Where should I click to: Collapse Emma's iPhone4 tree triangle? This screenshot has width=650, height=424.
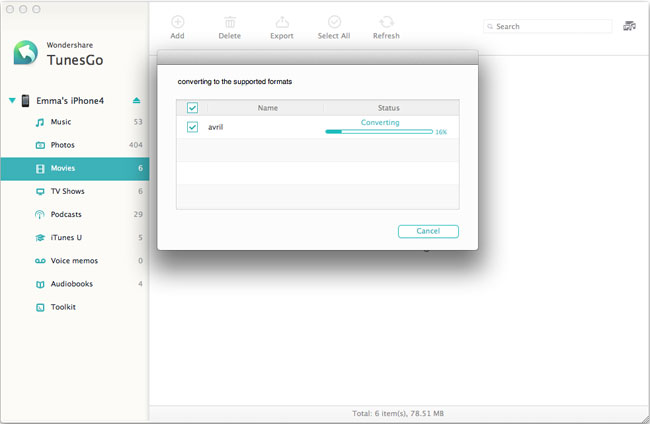tap(12, 100)
